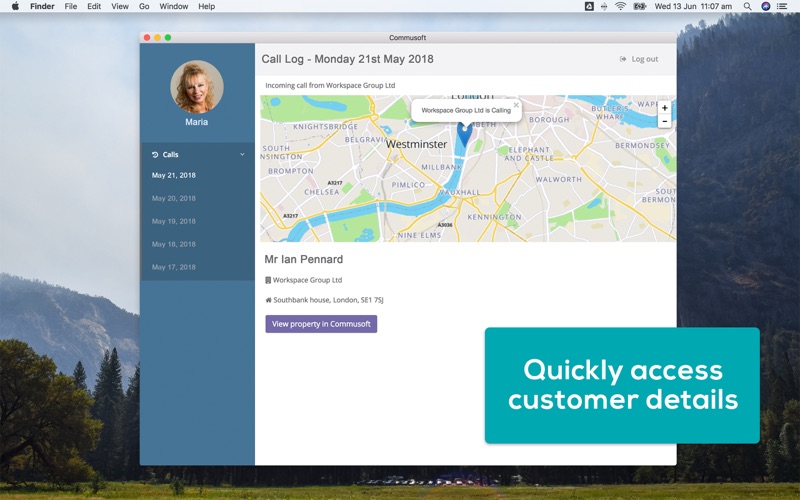Select May 20, 2018 call log
800x500 pixels.
173,198
